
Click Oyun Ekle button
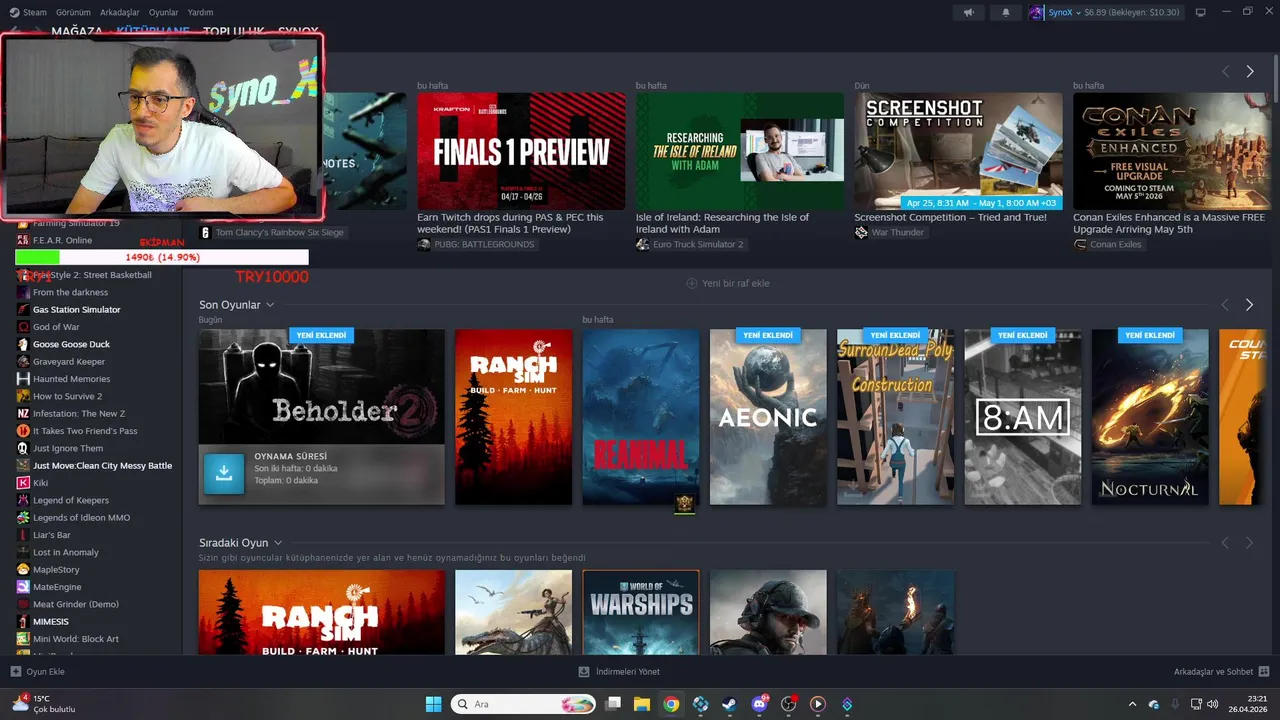tap(38, 672)
